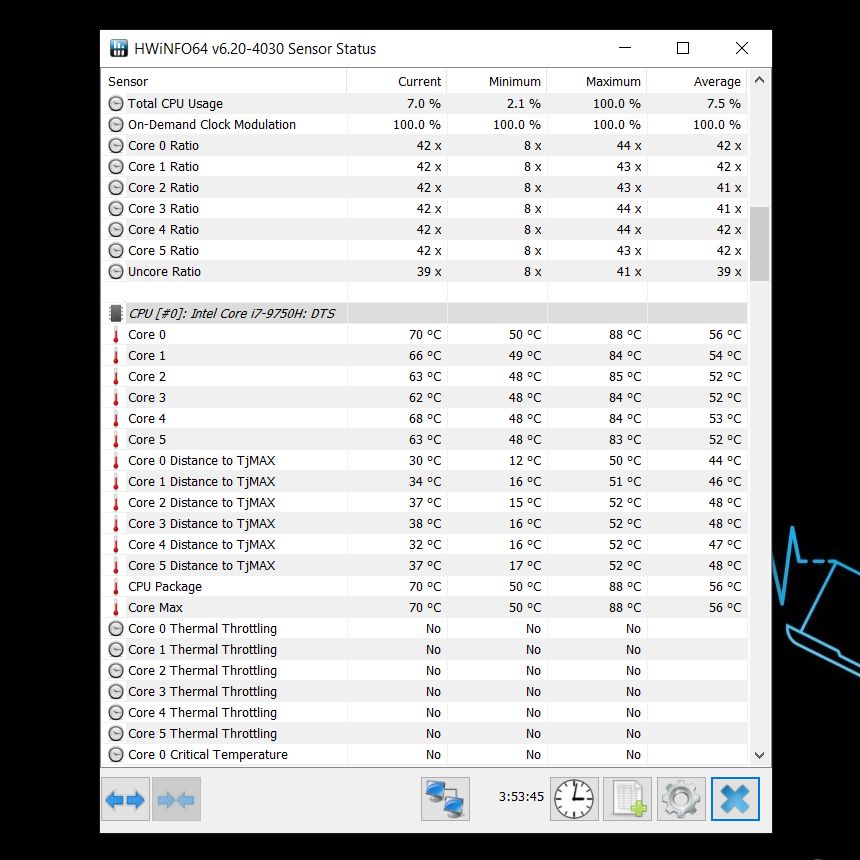This screenshot has width=860, height=860.
Task: Start logging with the sheet plus icon
Action: 627,799
